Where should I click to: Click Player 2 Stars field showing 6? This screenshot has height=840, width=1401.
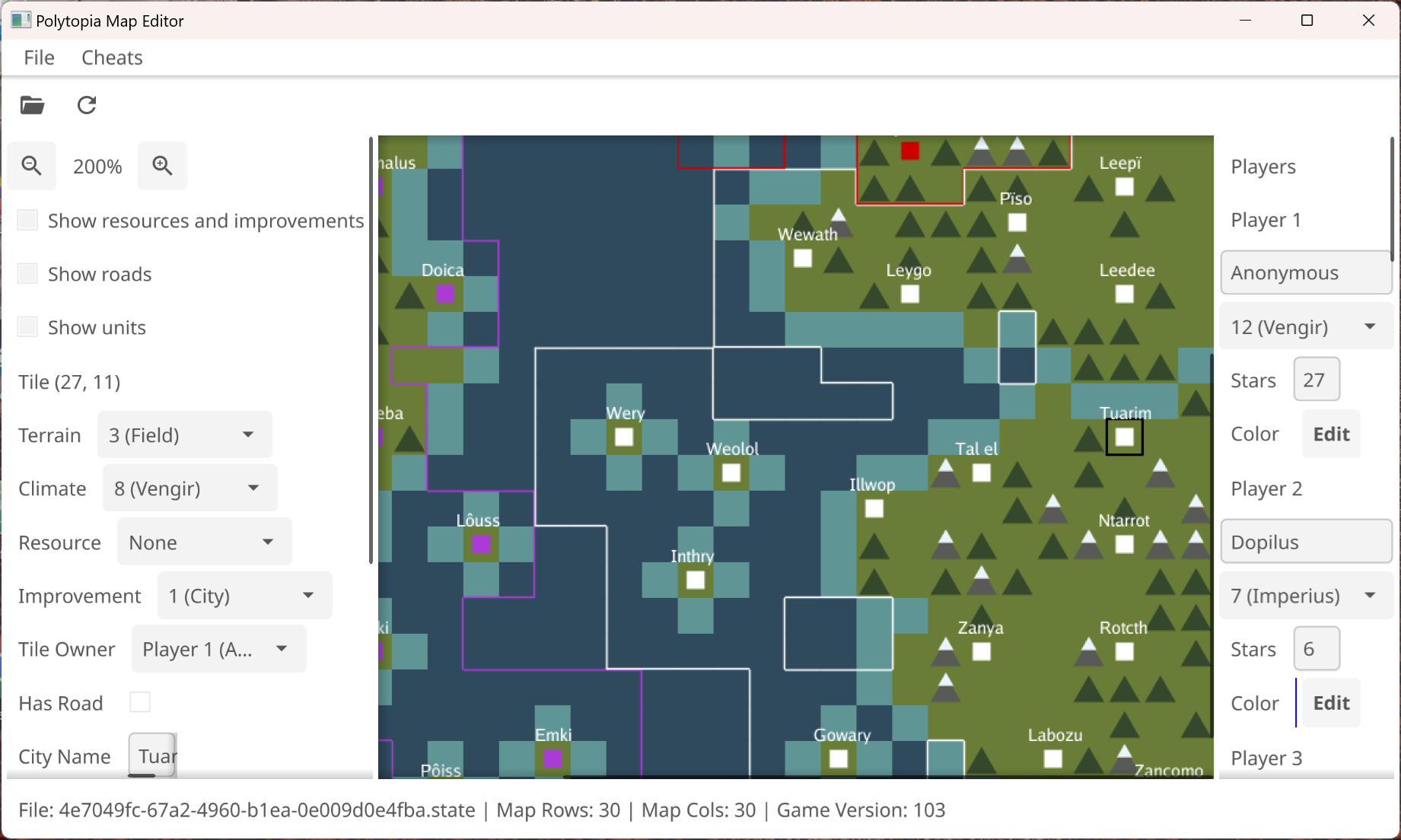[1317, 649]
